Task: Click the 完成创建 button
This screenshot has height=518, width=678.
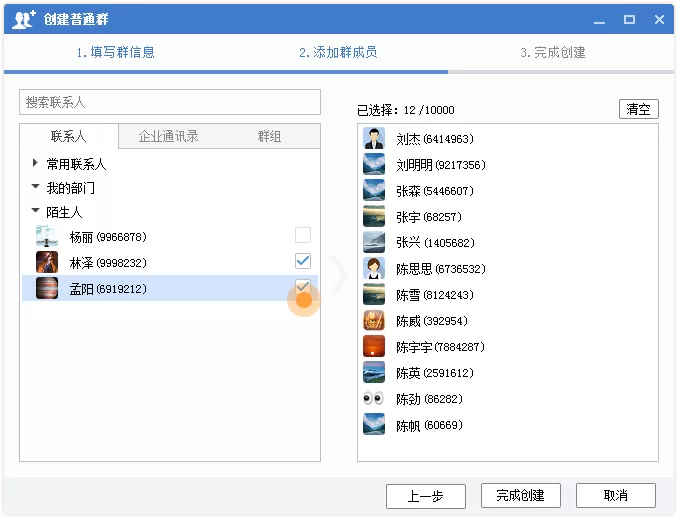Action: pyautogui.click(x=521, y=495)
